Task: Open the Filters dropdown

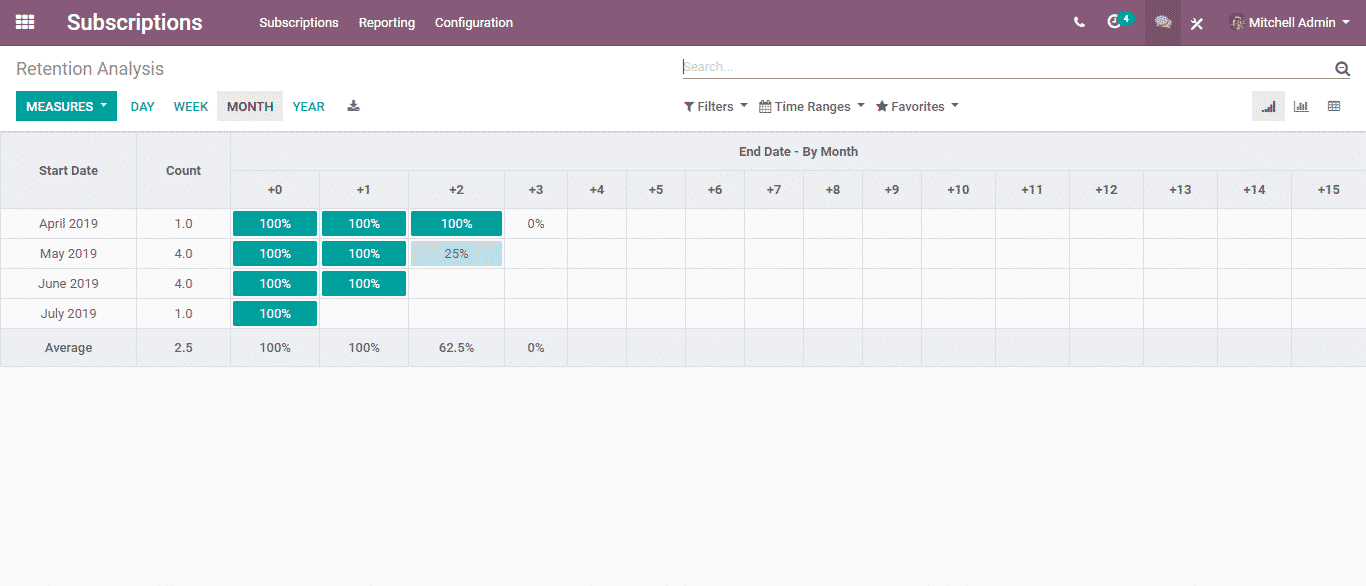Action: click(715, 106)
